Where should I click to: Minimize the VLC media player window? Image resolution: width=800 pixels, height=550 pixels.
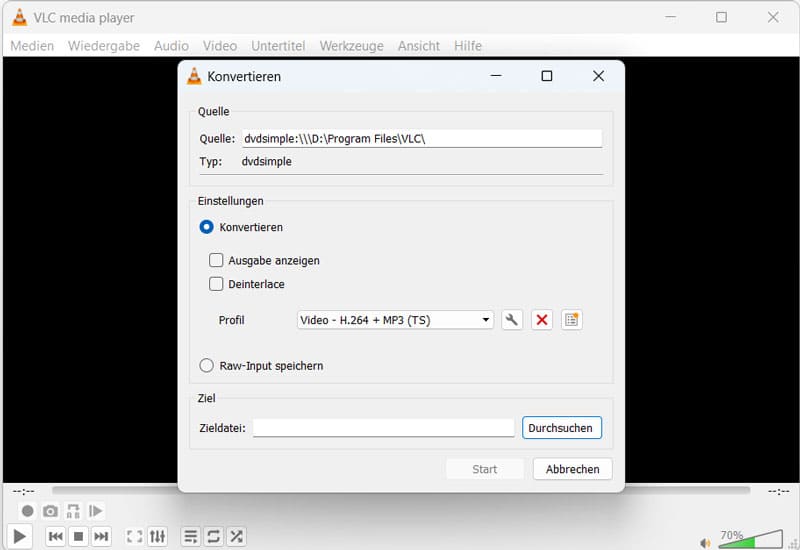(x=670, y=17)
